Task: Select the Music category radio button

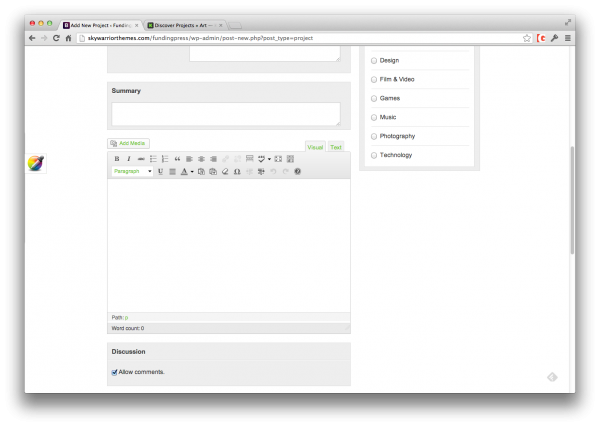Action: pos(374,117)
